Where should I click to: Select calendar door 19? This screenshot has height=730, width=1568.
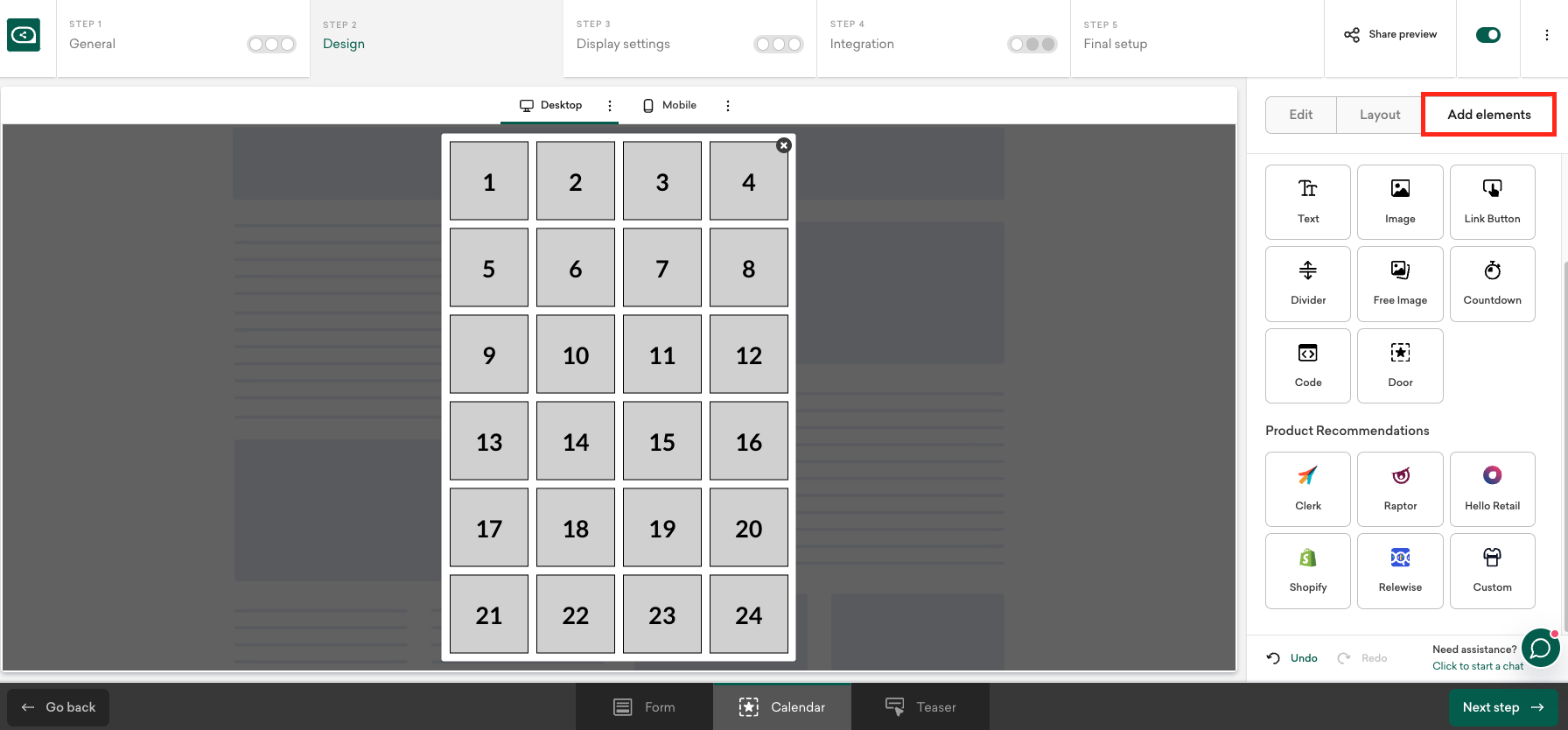tap(662, 528)
